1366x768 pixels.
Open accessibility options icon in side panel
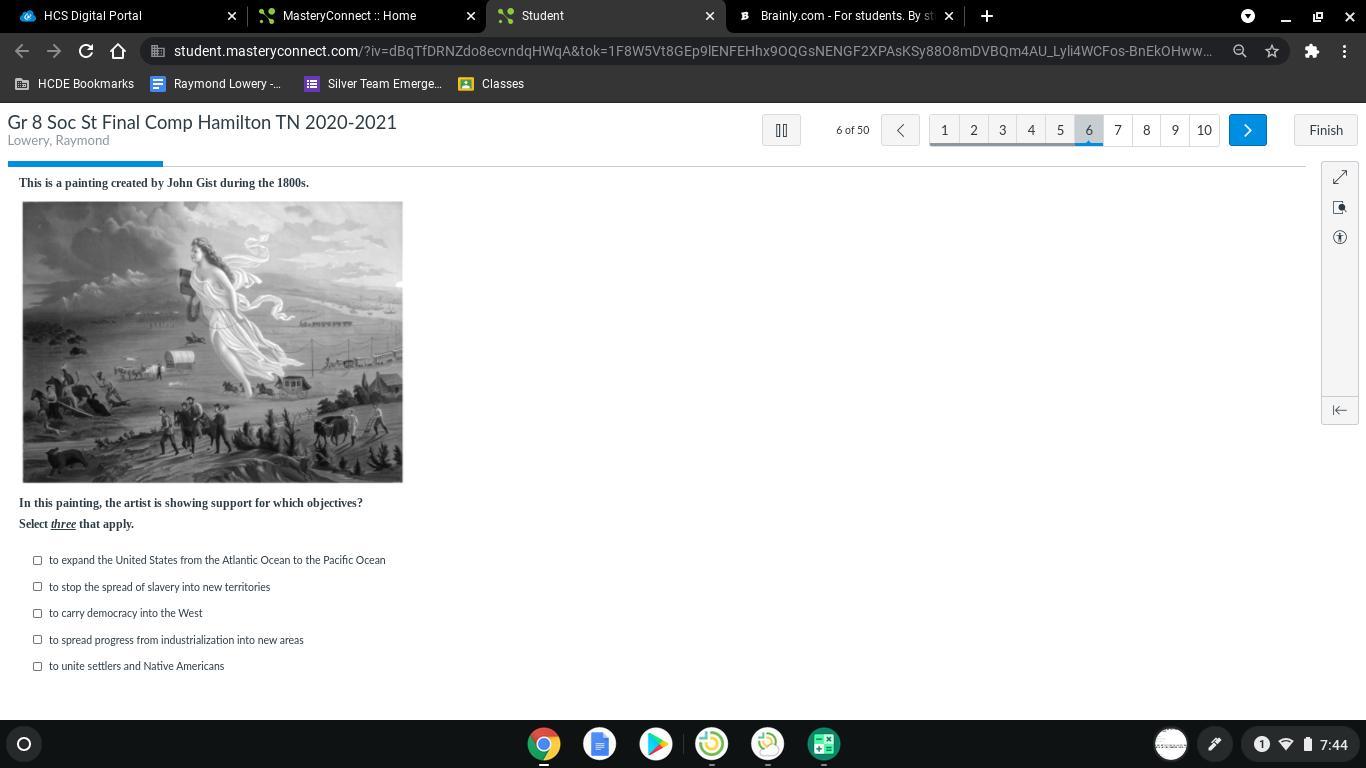coord(1340,237)
